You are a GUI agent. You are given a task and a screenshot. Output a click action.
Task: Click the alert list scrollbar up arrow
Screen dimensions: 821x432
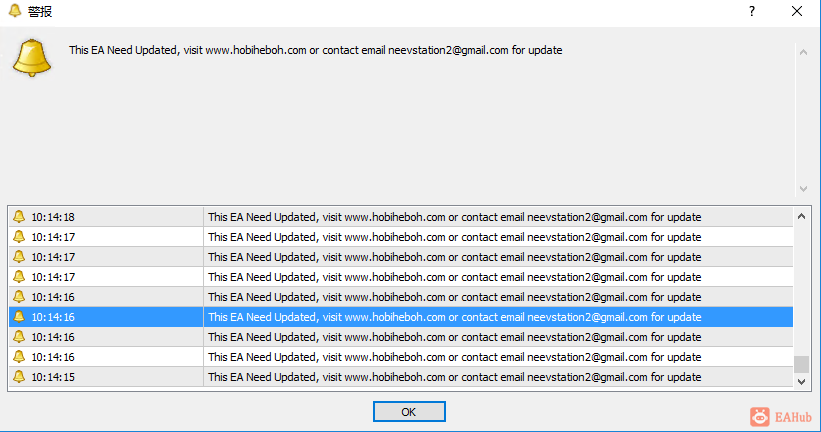[x=801, y=215]
